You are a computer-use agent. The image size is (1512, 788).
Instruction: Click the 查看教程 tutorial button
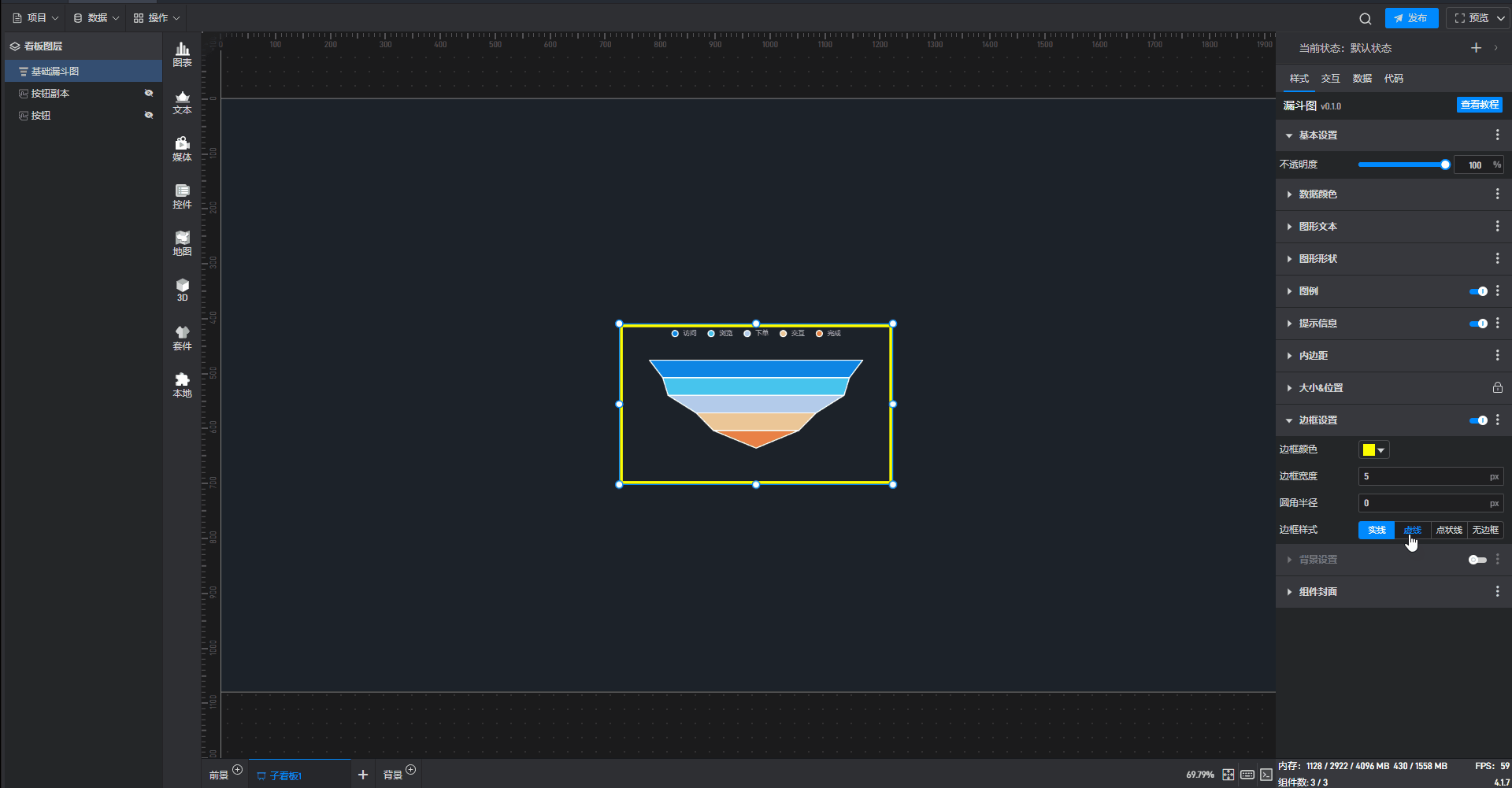tap(1479, 105)
